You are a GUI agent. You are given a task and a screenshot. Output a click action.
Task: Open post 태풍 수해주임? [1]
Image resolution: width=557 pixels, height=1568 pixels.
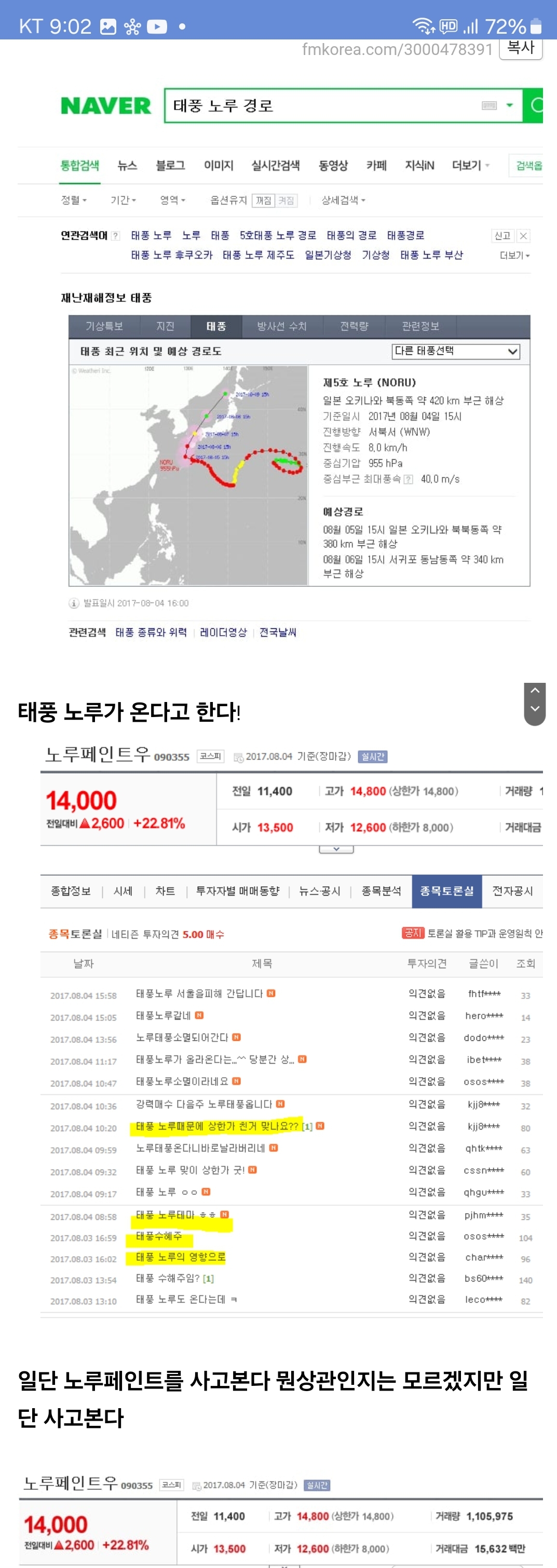tap(175, 1279)
